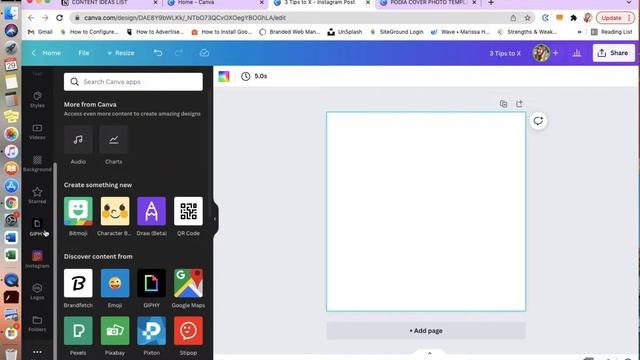The height and width of the screenshot is (360, 640).
Task: Edit the 5.0s page timing
Action: 254,76
